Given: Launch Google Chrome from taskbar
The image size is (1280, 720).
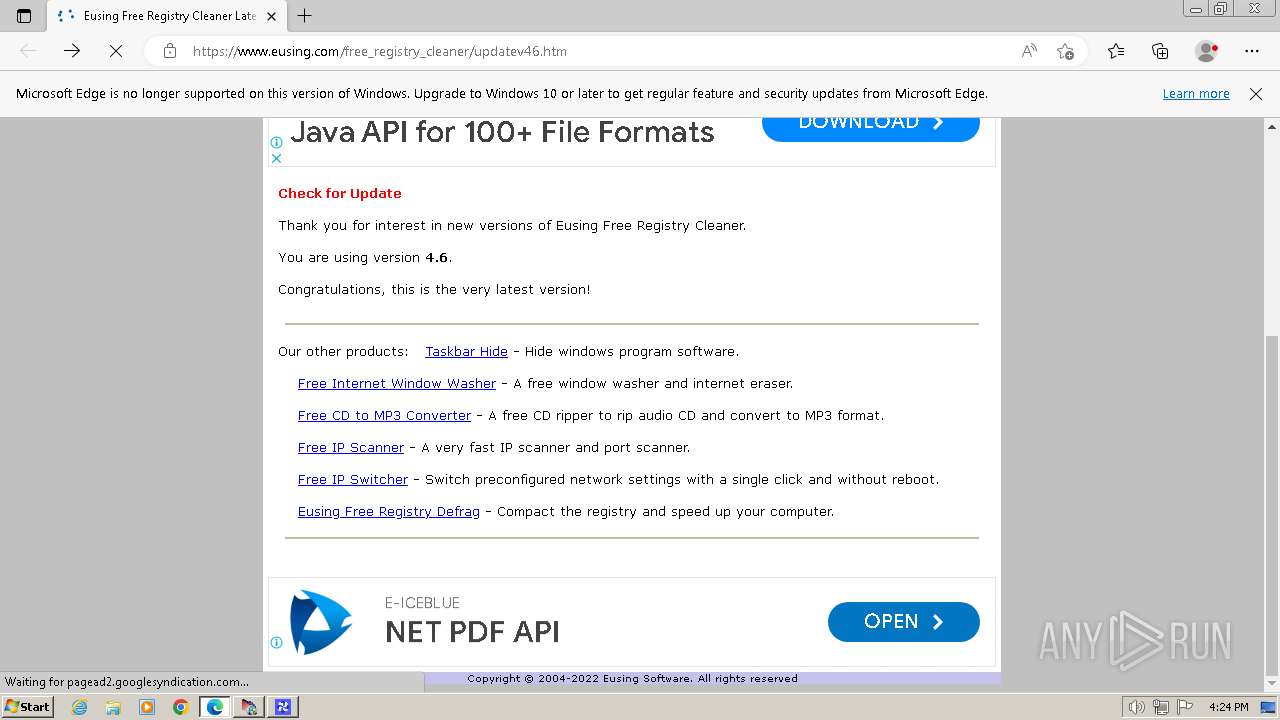Looking at the screenshot, I should click(180, 707).
